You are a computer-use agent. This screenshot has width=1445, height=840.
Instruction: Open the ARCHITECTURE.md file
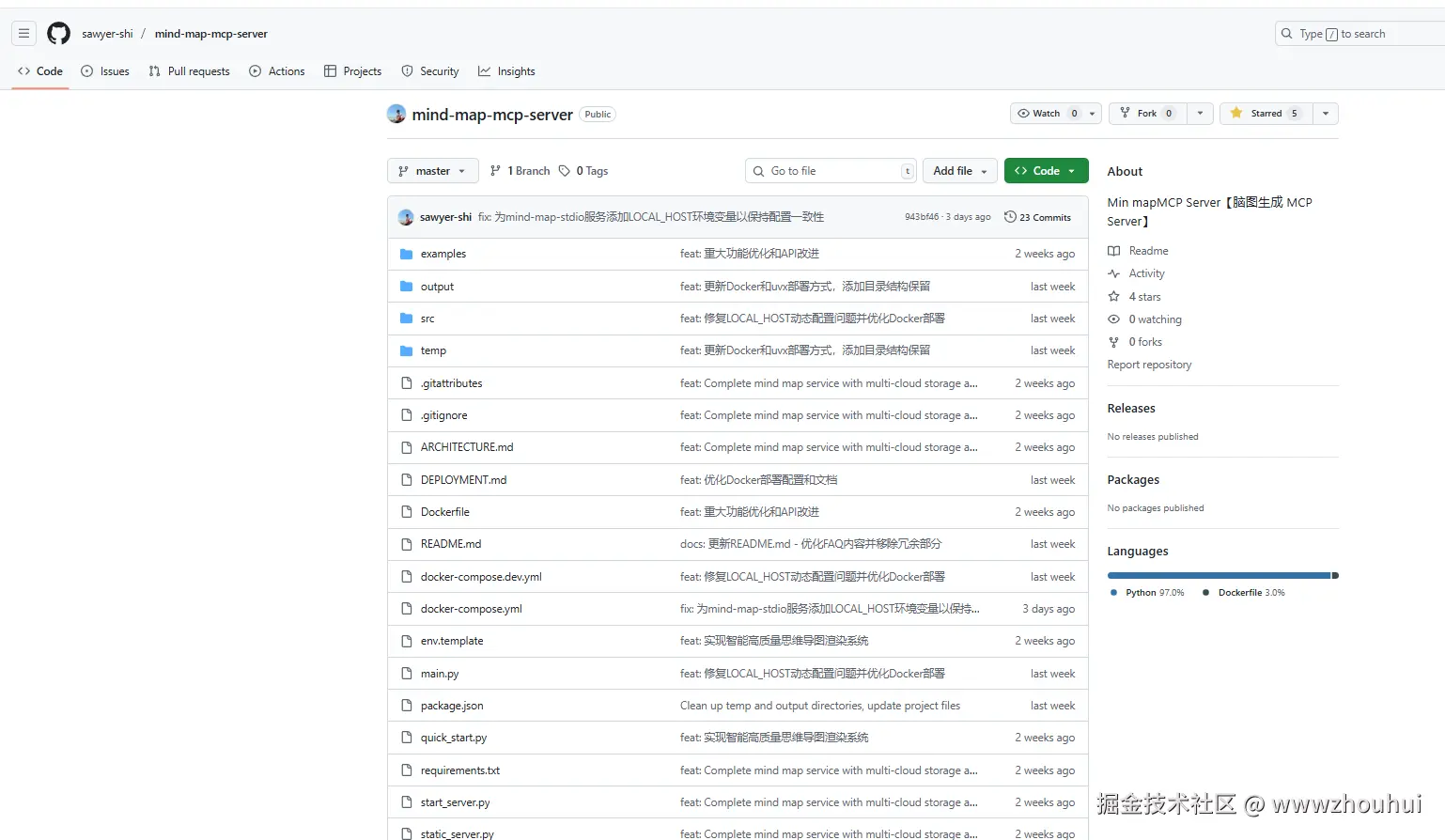pyautogui.click(x=467, y=447)
